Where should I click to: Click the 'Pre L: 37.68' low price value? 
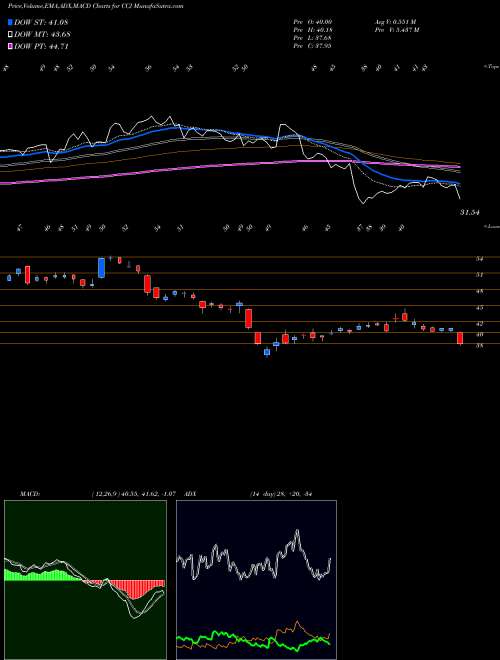tap(313, 38)
